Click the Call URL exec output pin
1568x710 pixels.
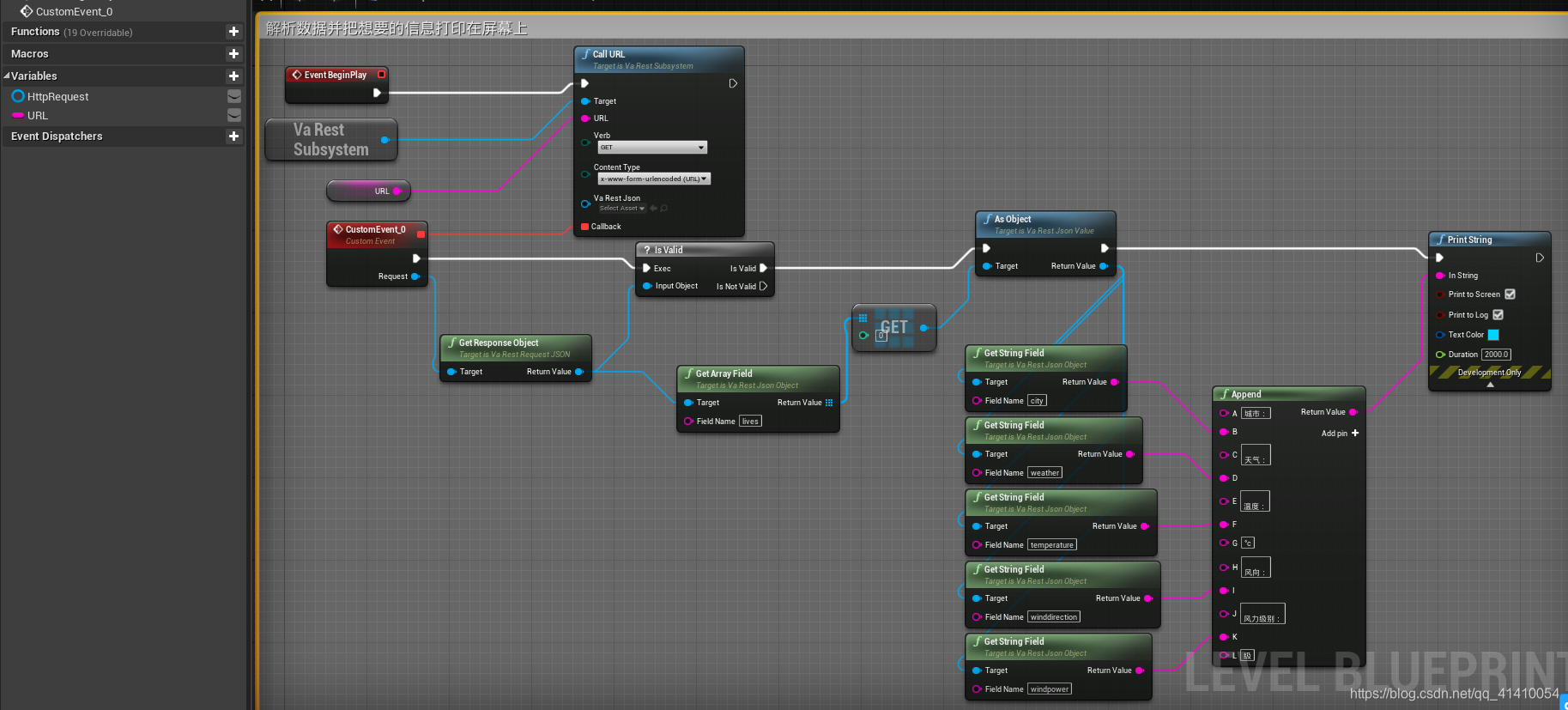click(x=733, y=83)
